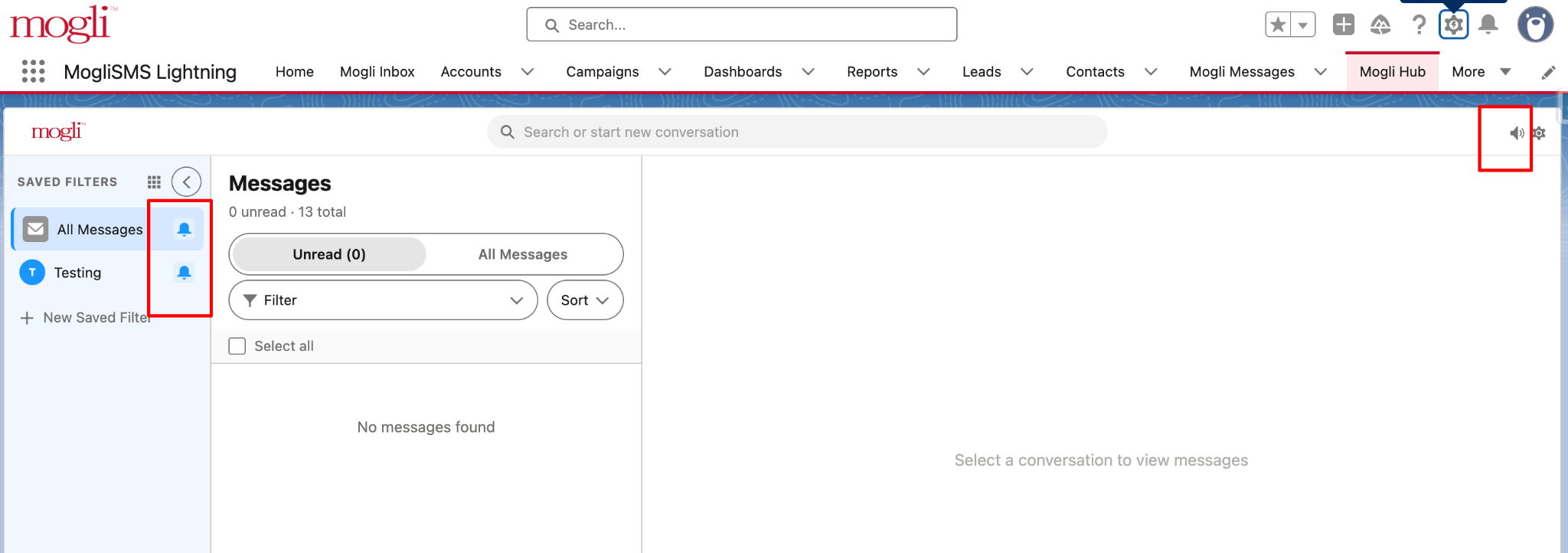The height and width of the screenshot is (553, 1568).
Task: Check the Select all checkbox
Action: tap(237, 346)
